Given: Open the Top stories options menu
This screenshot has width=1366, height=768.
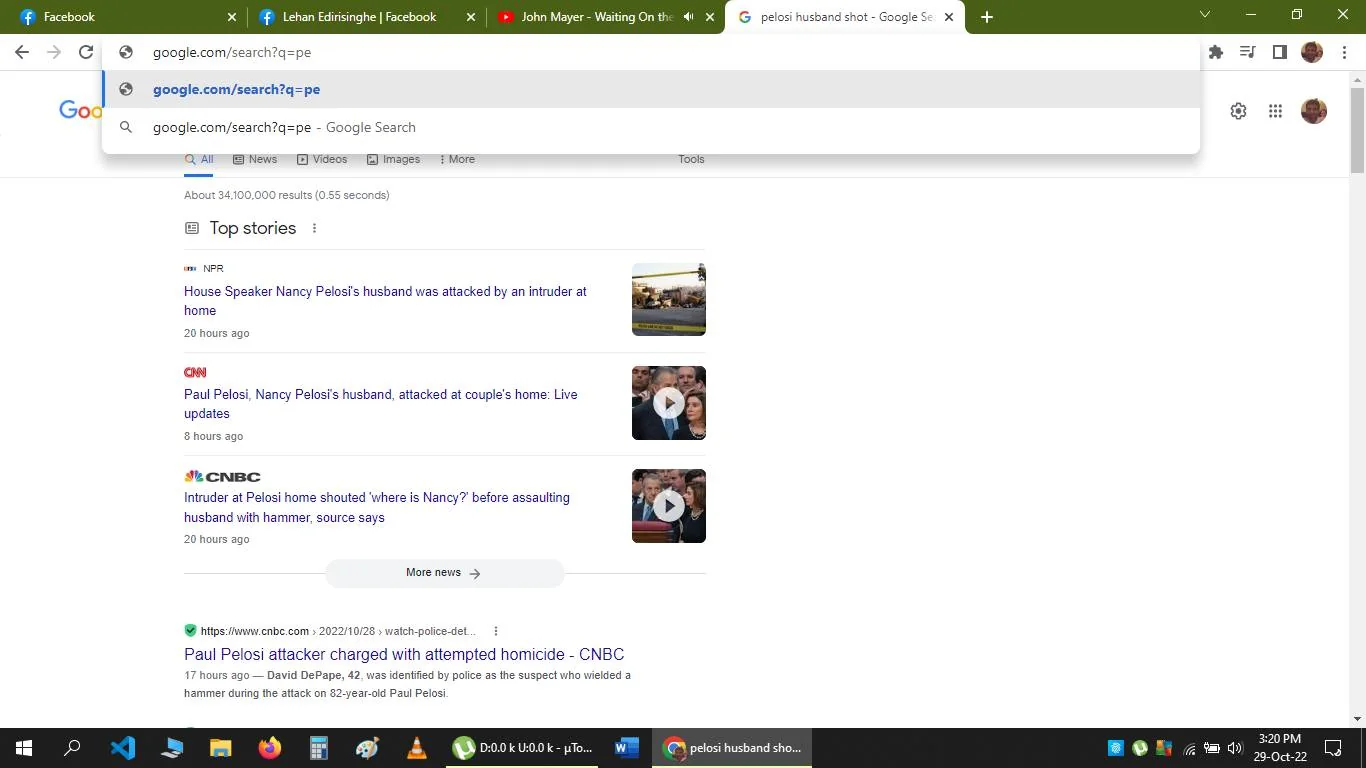Looking at the screenshot, I should pyautogui.click(x=314, y=228).
